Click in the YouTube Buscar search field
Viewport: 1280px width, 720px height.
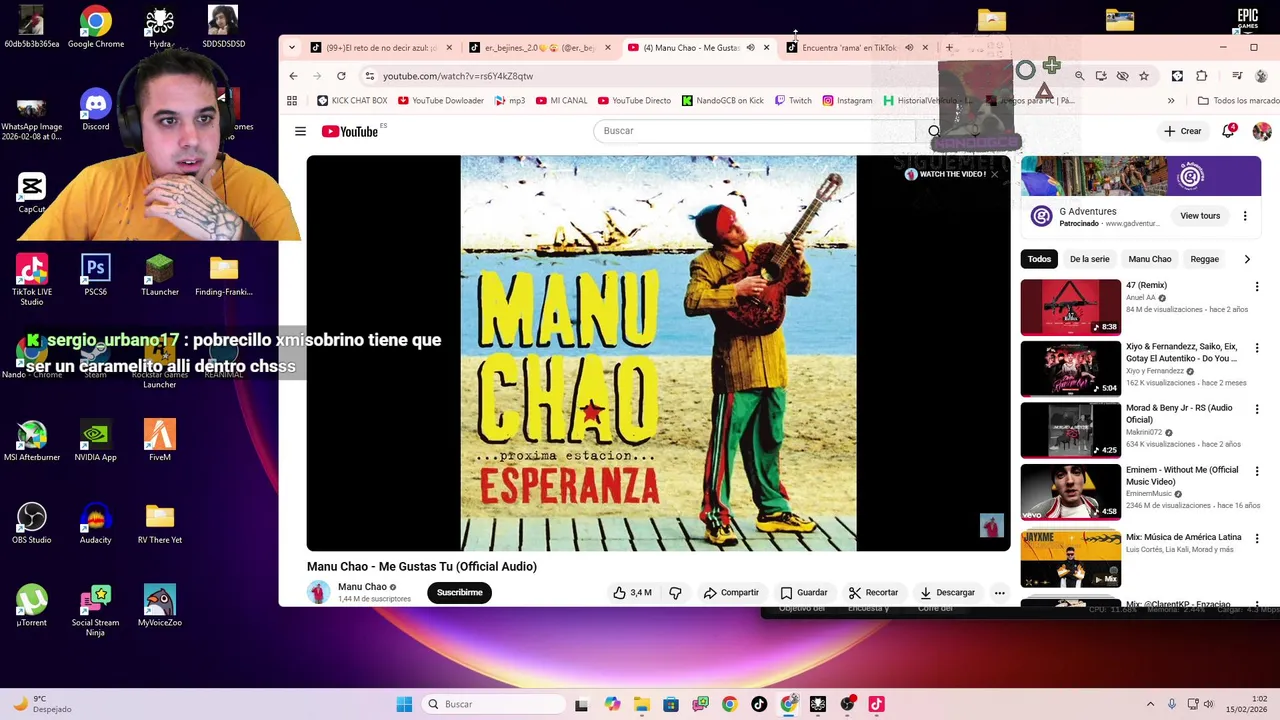click(753, 131)
